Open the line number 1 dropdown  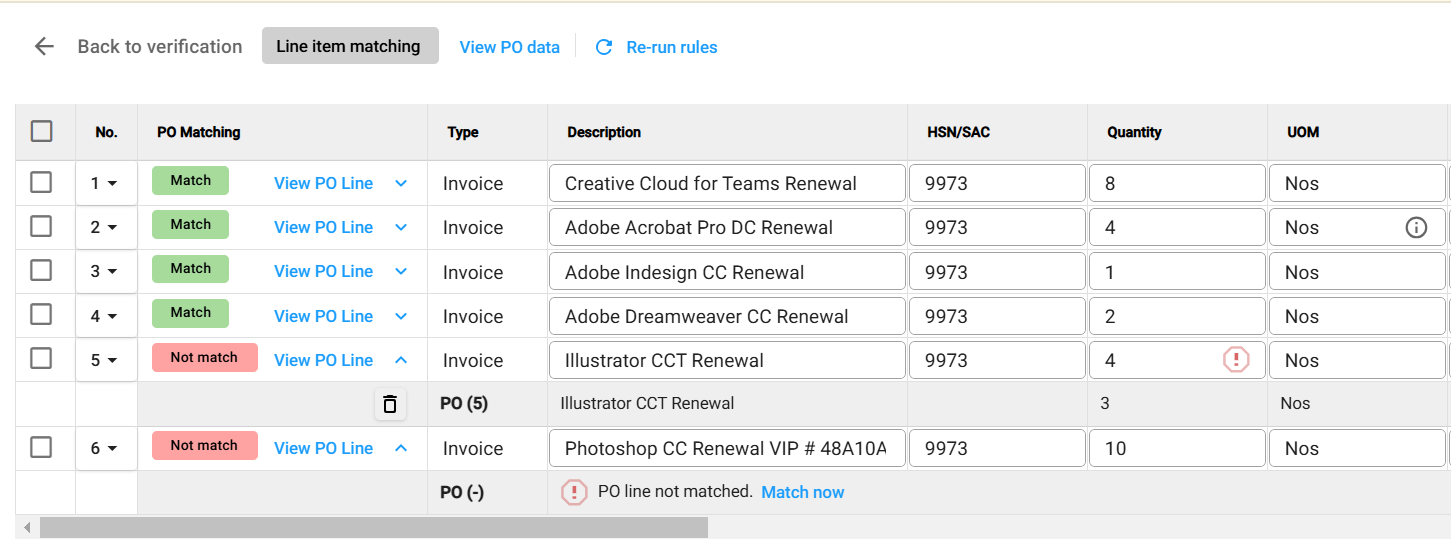pyautogui.click(x=105, y=184)
